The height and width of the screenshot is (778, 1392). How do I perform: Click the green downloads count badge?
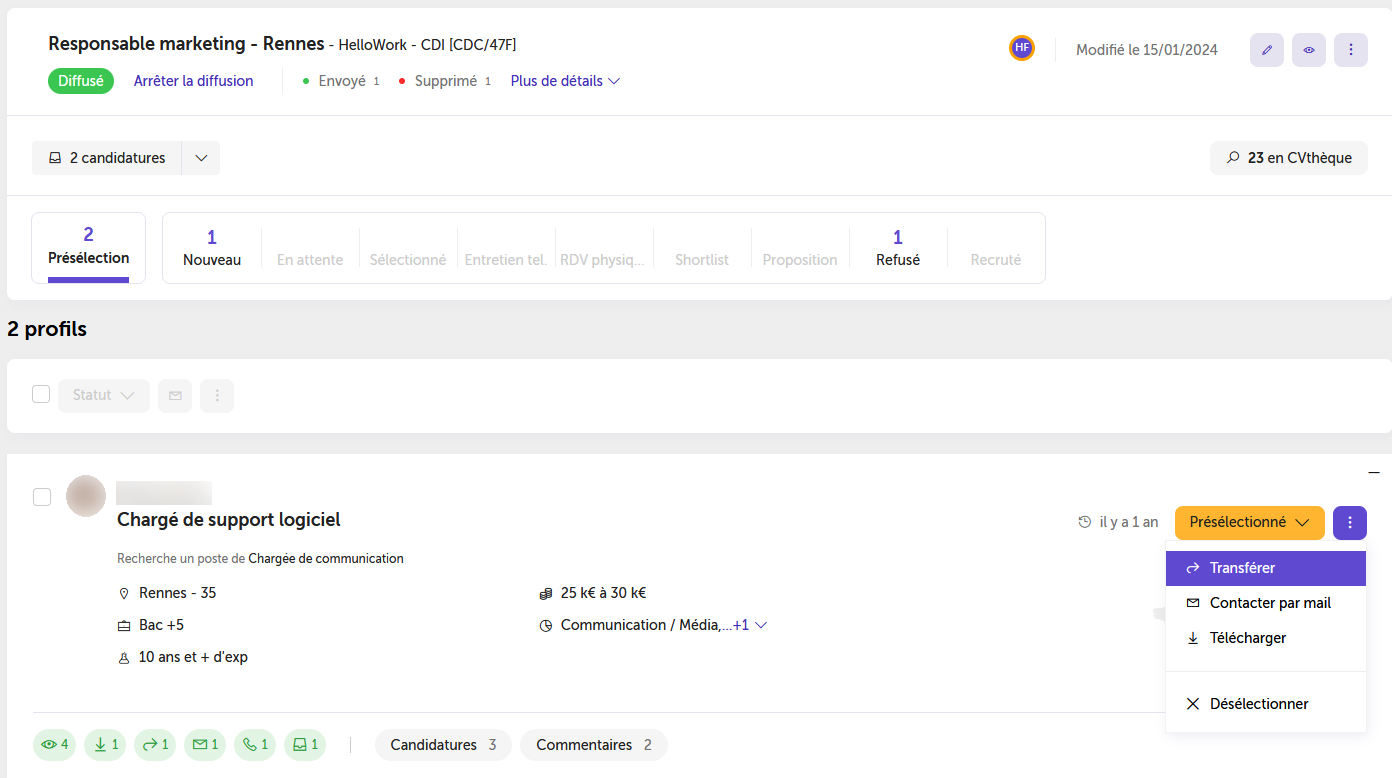tap(105, 745)
